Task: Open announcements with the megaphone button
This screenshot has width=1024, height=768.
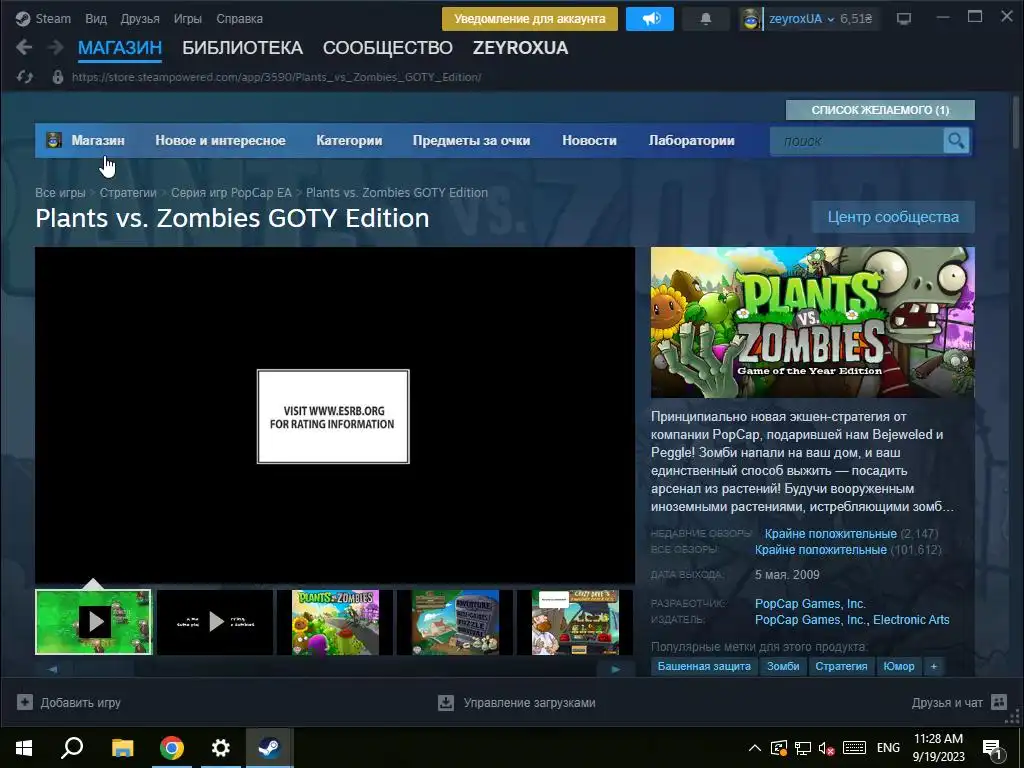Action: [650, 19]
